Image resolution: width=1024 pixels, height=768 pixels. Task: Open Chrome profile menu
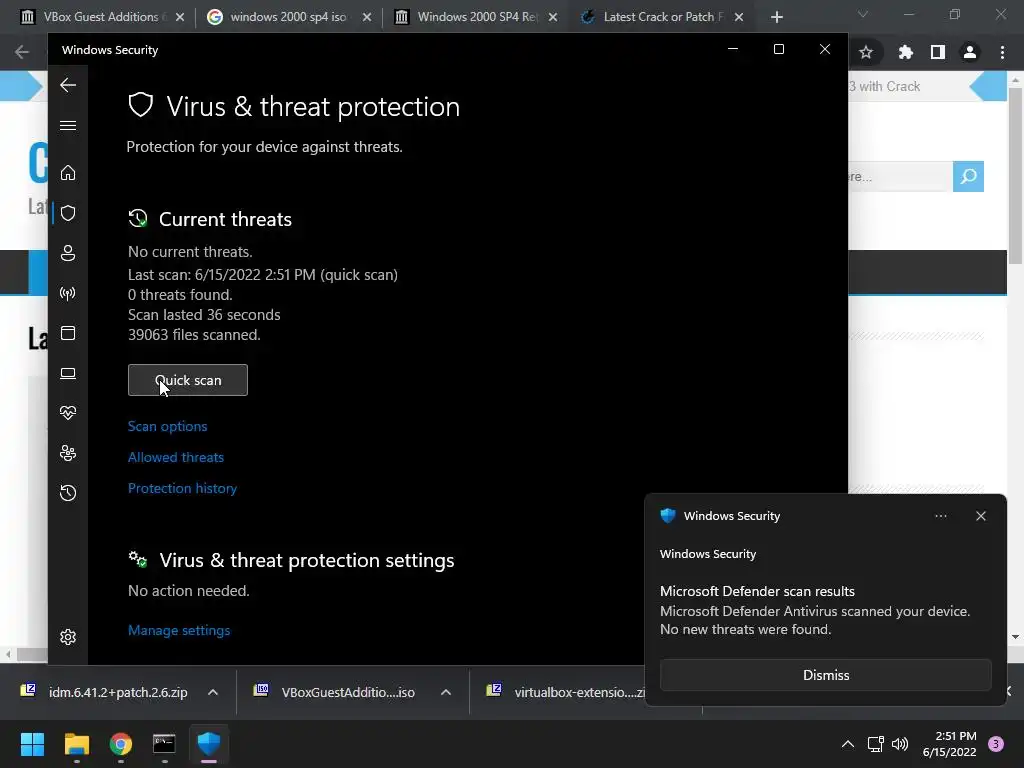coord(970,52)
